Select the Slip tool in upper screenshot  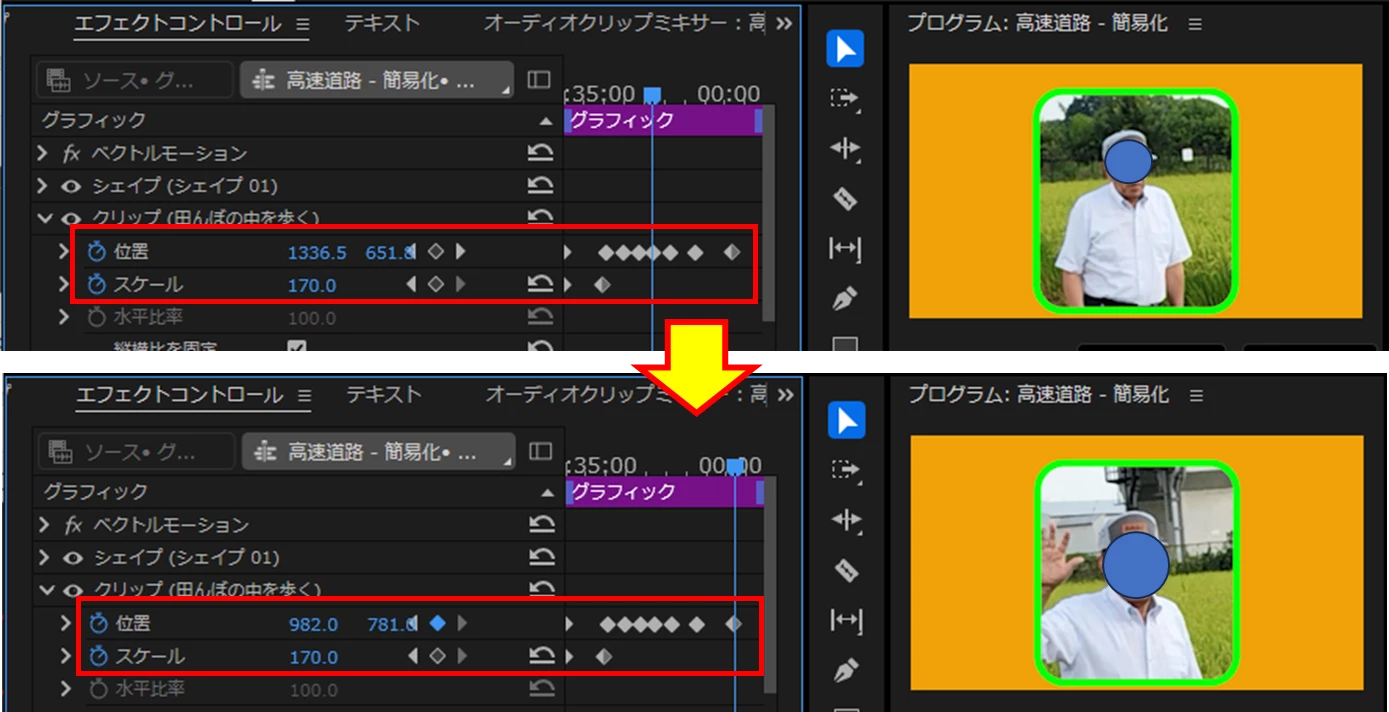point(845,248)
